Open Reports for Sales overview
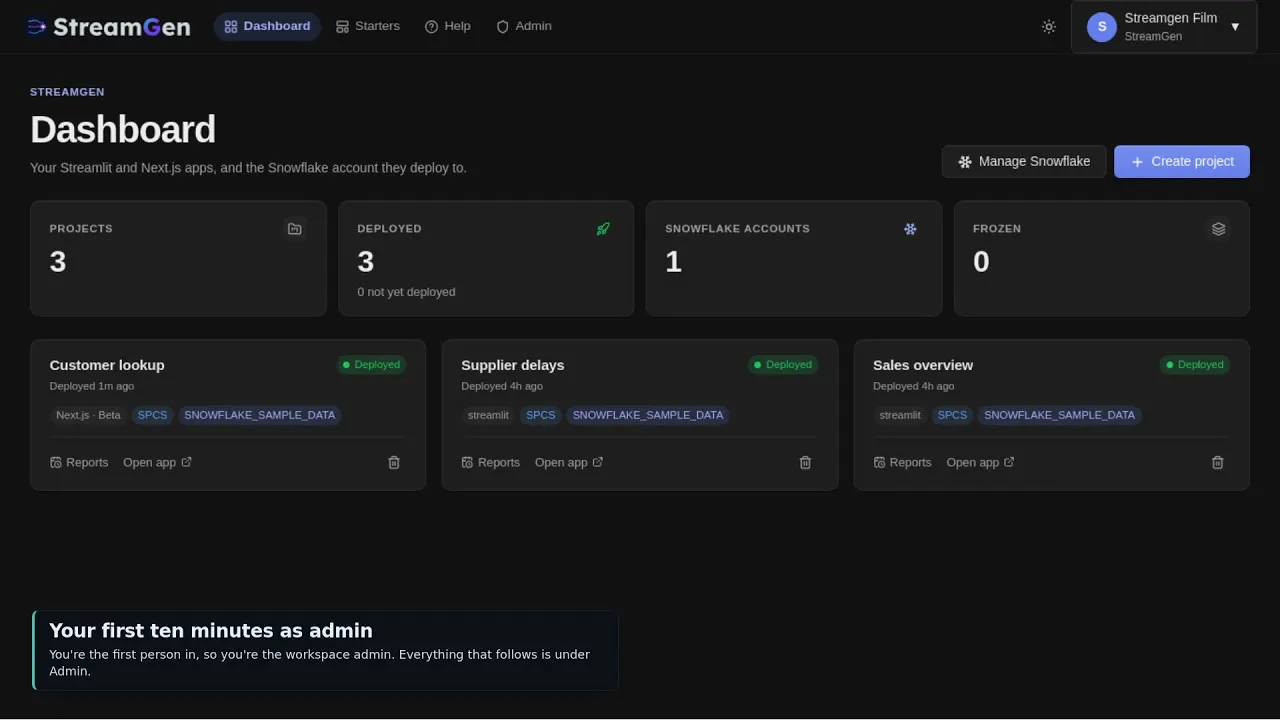The width and height of the screenshot is (1280, 720). [903, 462]
